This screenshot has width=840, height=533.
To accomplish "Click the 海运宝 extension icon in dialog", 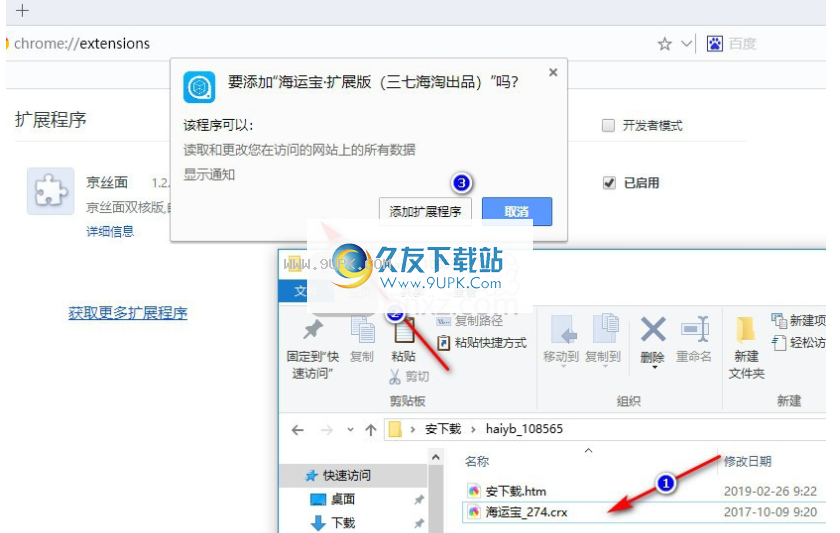I will (199, 86).
